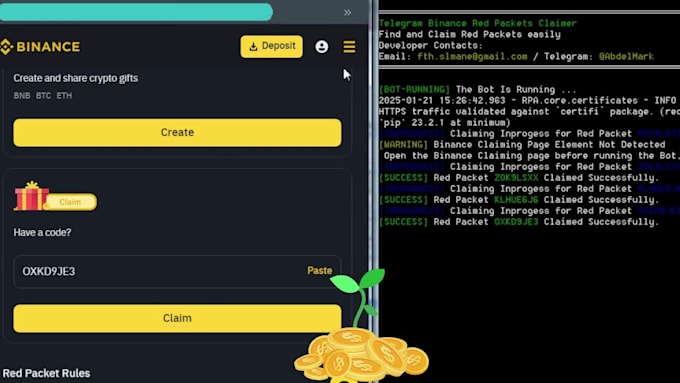680x383 pixels.
Task: Click 'Create and share crypto gifts' text
Action: (75, 78)
